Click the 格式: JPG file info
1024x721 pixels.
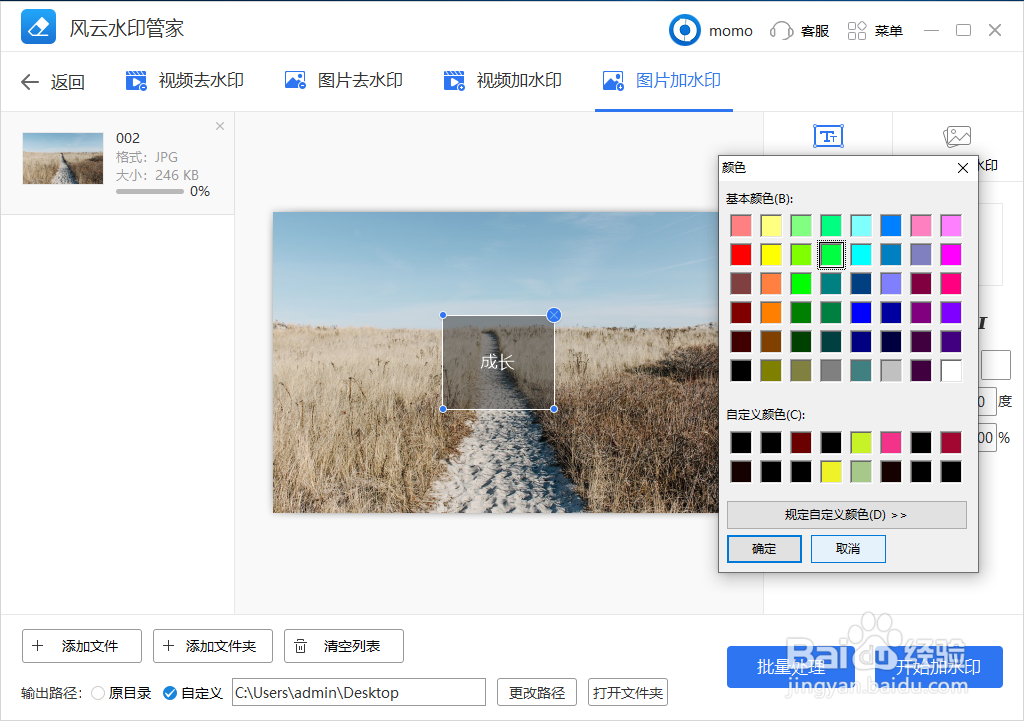coord(147,157)
